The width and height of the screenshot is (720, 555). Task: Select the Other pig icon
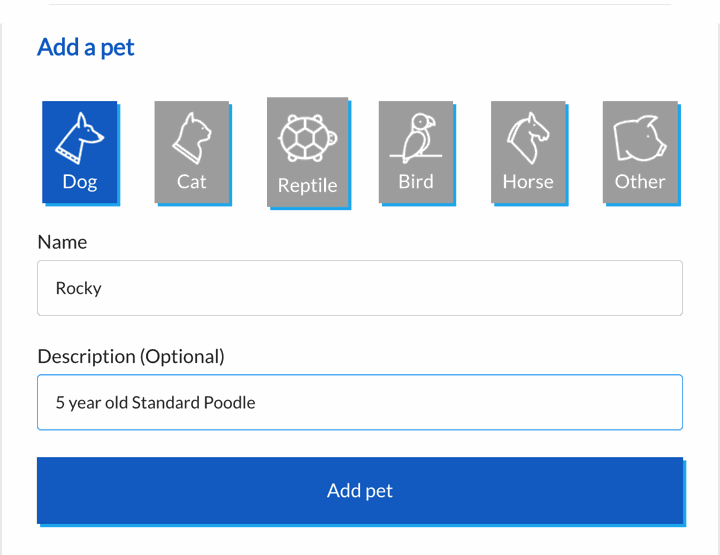click(x=640, y=138)
